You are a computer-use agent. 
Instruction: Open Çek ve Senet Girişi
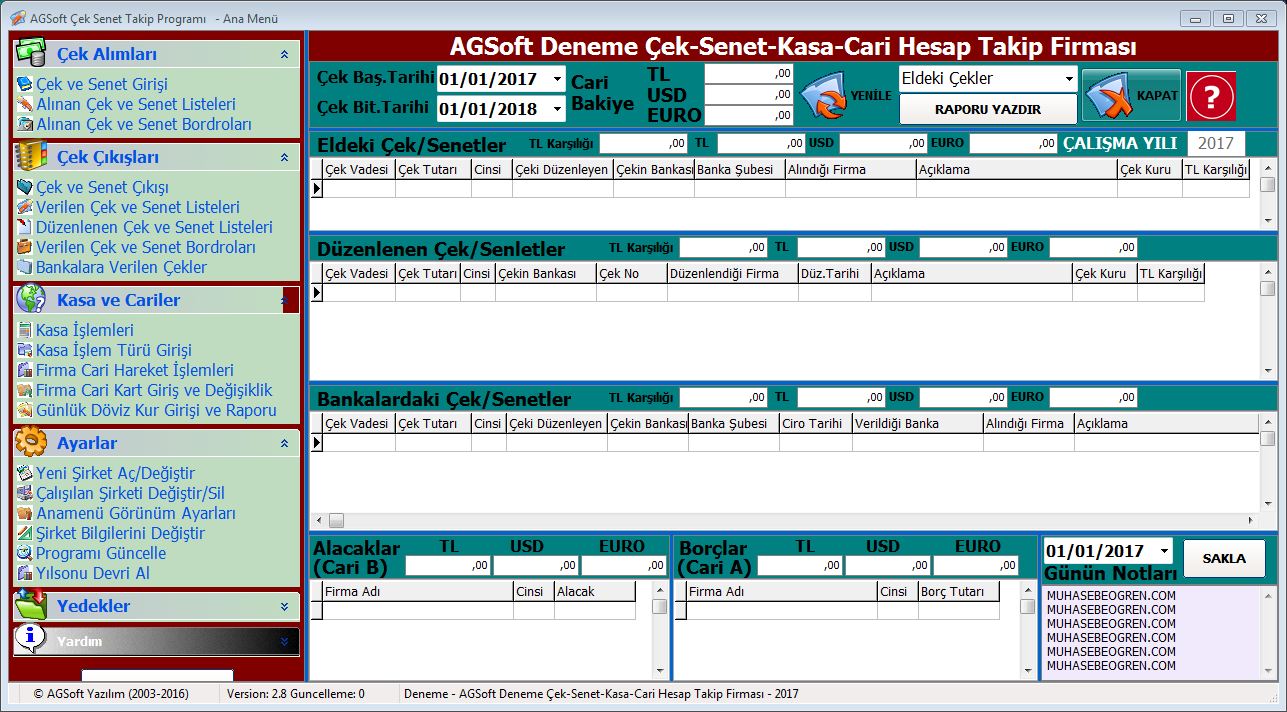(102, 85)
